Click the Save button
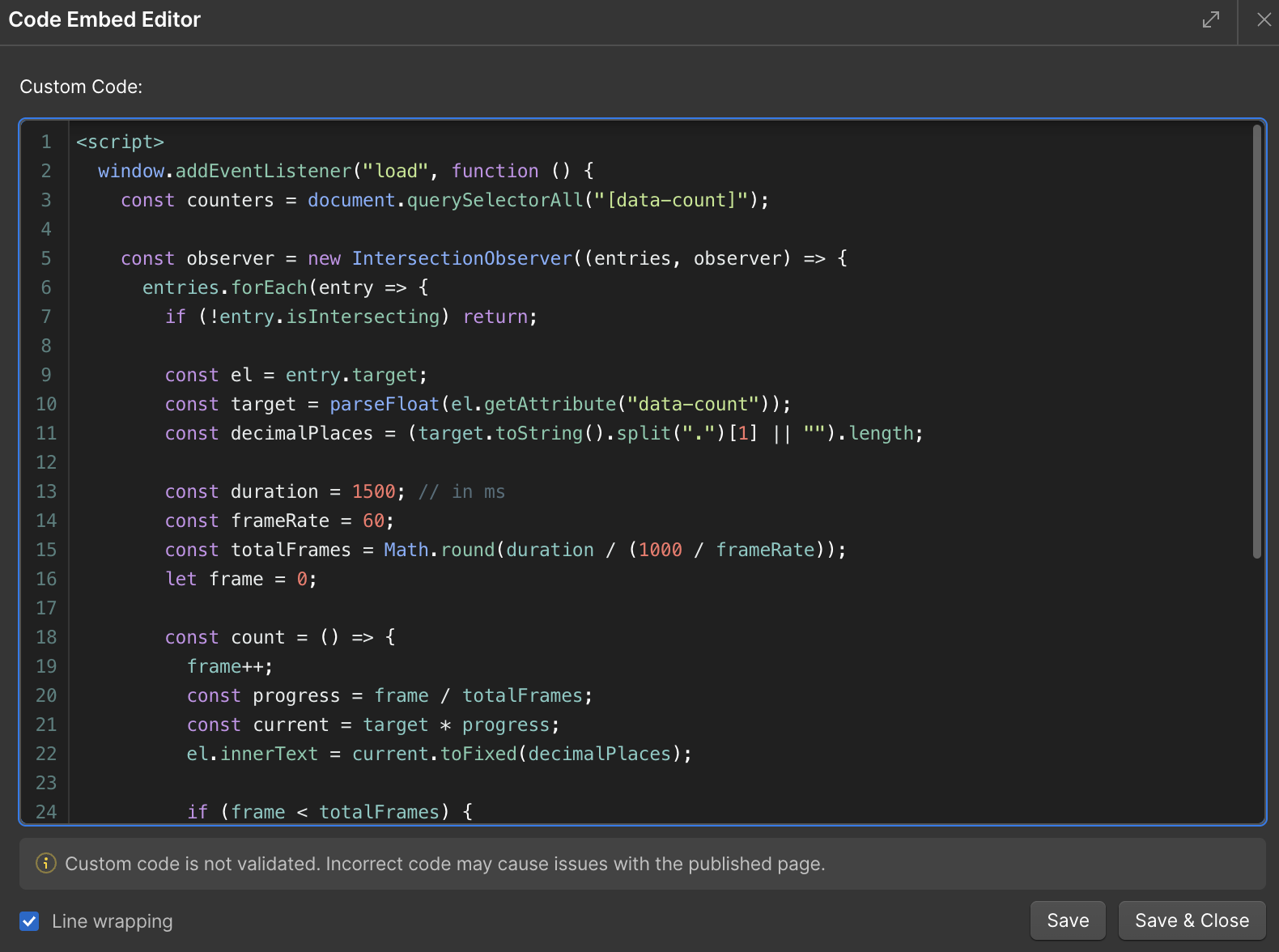Viewport: 1279px width, 952px height. [1068, 920]
